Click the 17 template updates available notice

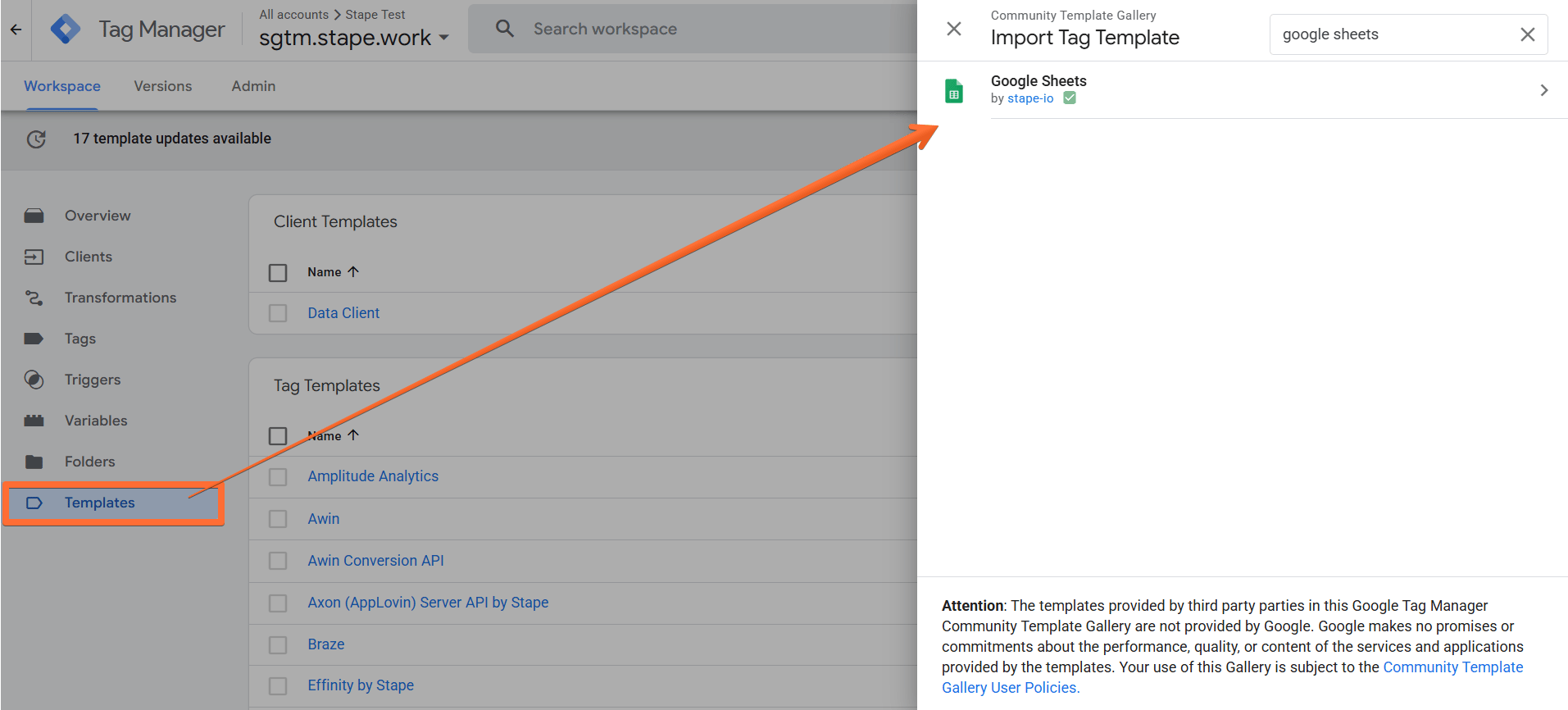pyautogui.click(x=172, y=139)
